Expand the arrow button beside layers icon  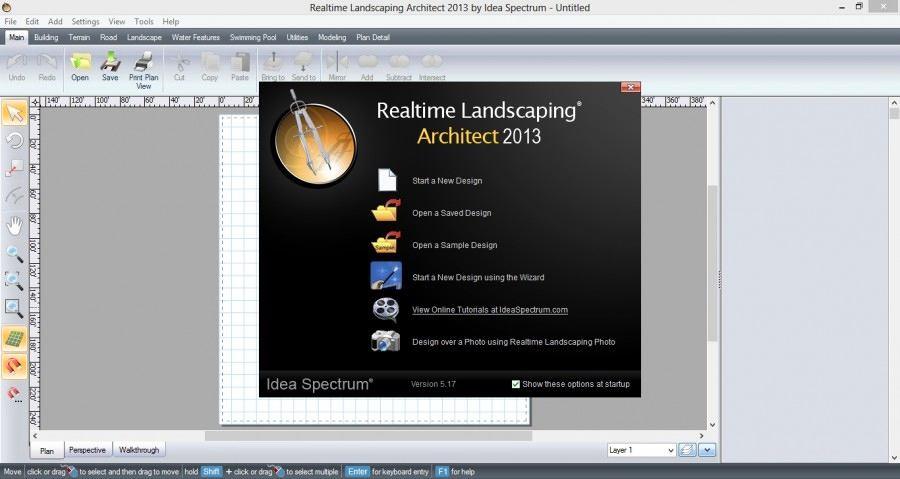(x=708, y=450)
